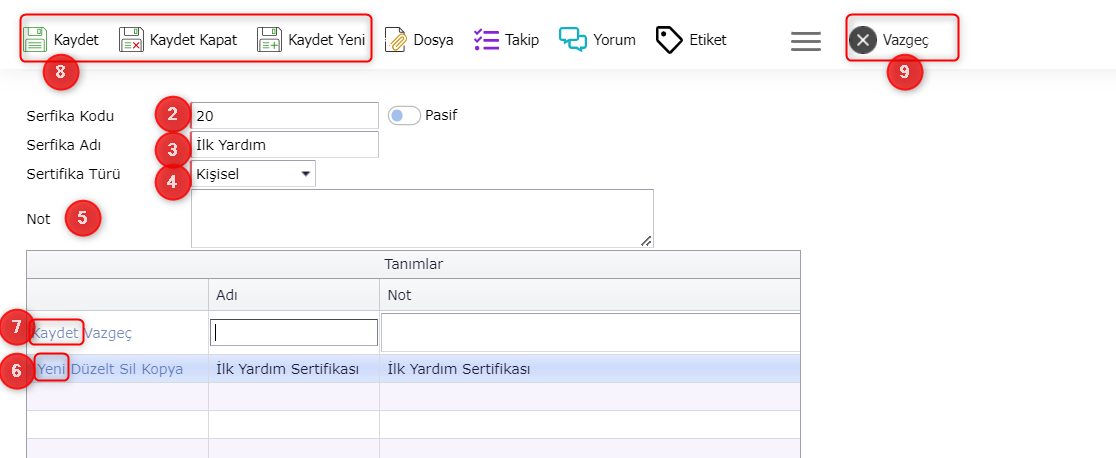Click the green Kaydet save icon
The image size is (1116, 458).
[35, 40]
